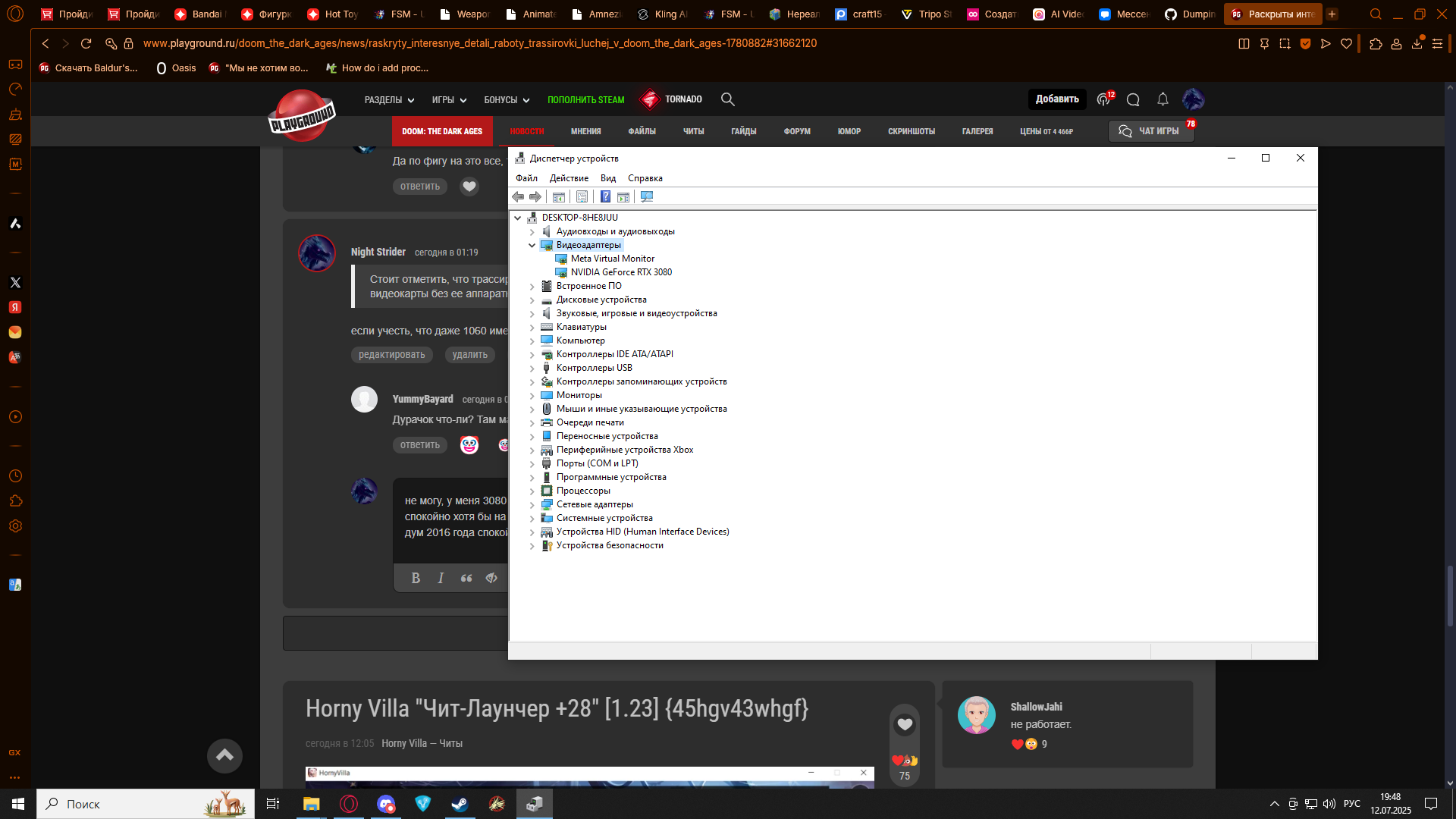Open the РАЗДЕЛЫ dropdown on the site header
Screen dimensions: 1456x819
[389, 100]
